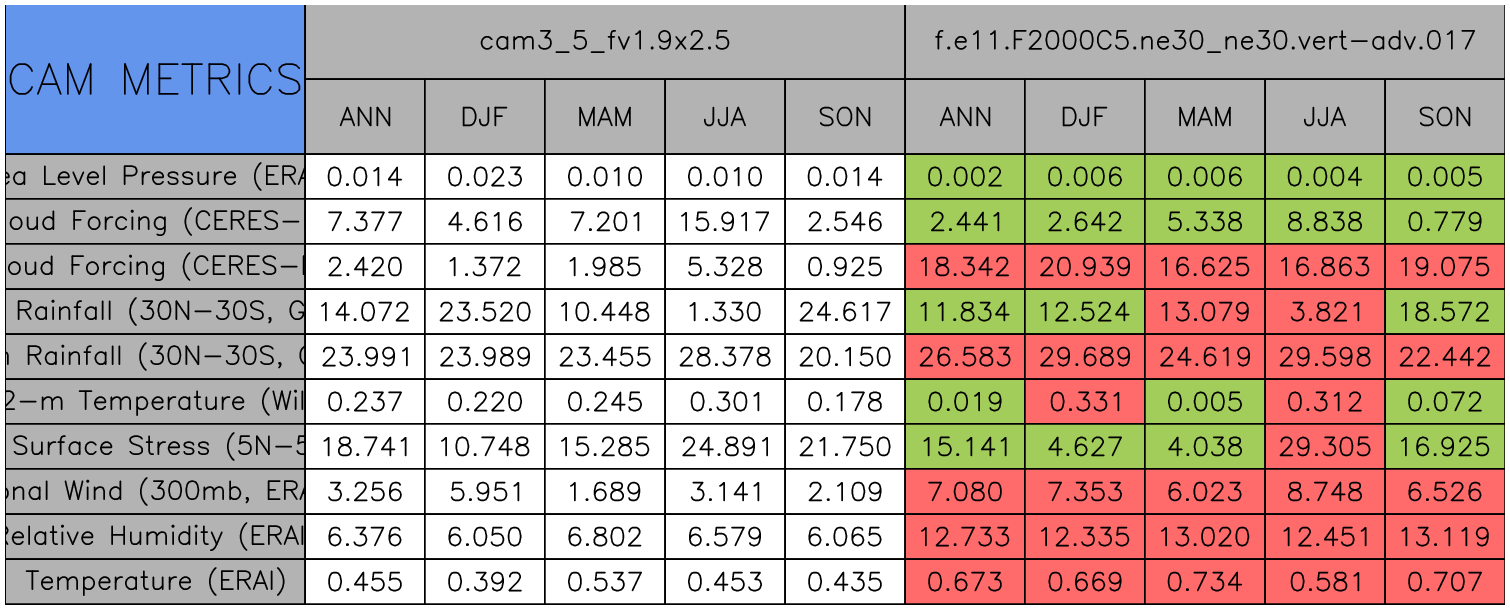Click the CAM METRICS header cell
The image size is (1510, 610).
tap(155, 79)
